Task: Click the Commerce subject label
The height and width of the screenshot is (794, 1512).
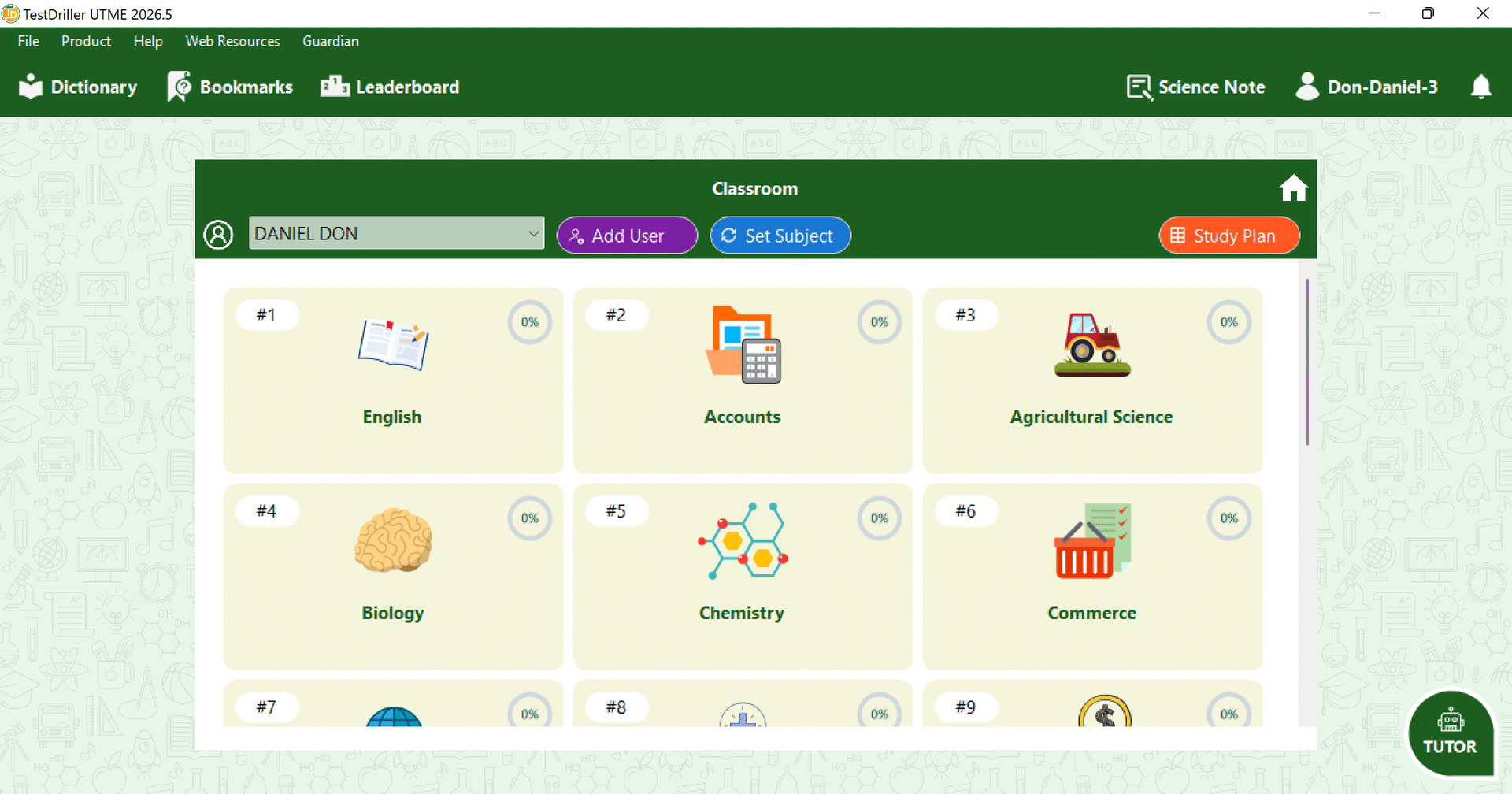Action: (x=1091, y=613)
